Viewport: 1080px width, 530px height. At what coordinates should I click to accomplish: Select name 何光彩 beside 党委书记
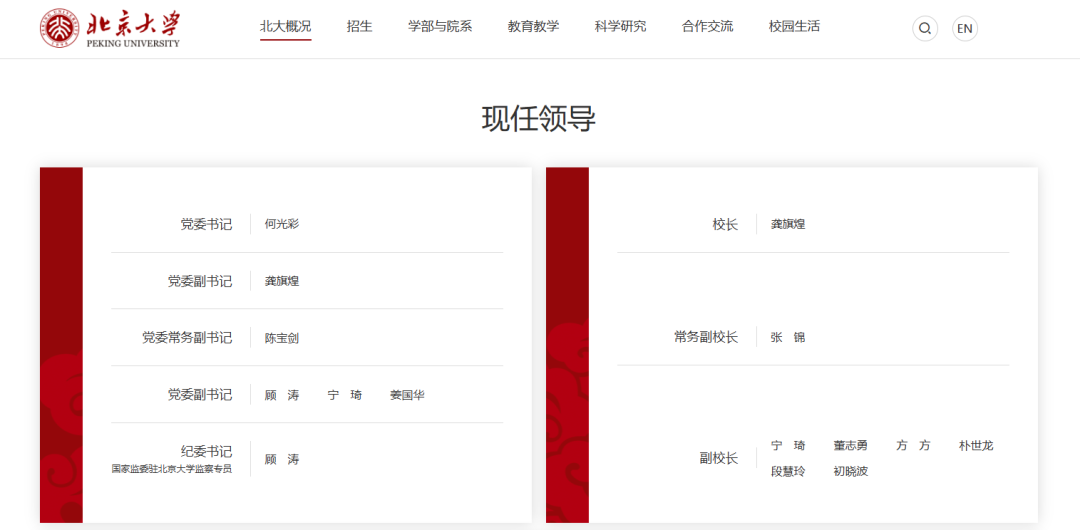point(282,224)
